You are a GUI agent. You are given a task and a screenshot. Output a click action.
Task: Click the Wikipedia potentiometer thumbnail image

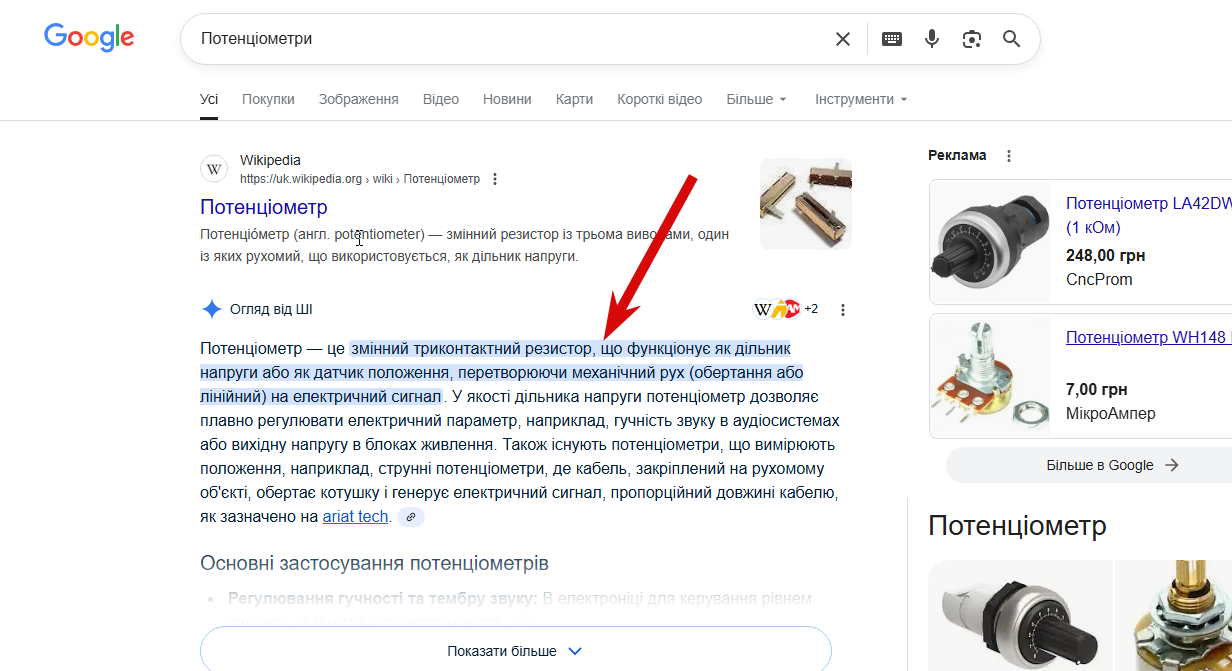[x=806, y=204]
